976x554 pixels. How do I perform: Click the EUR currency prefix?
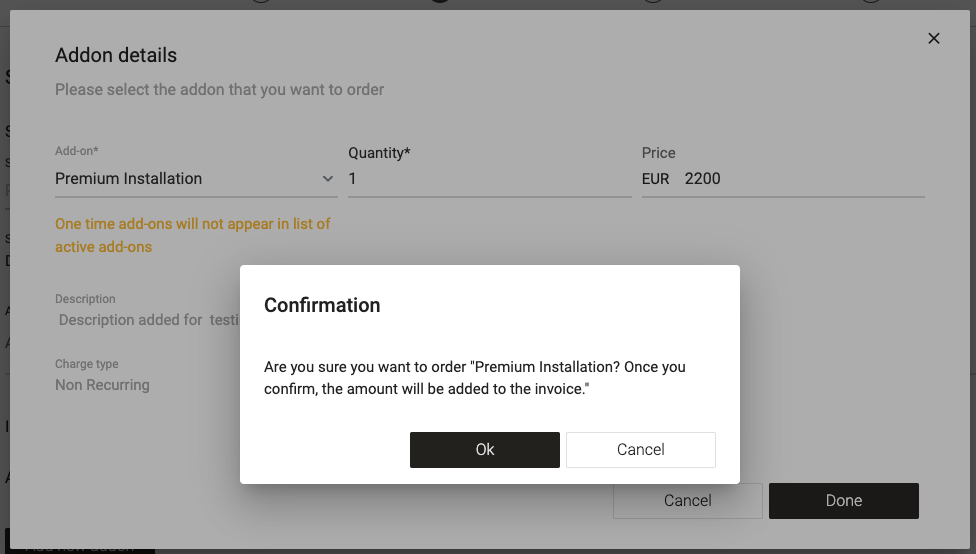click(x=656, y=179)
